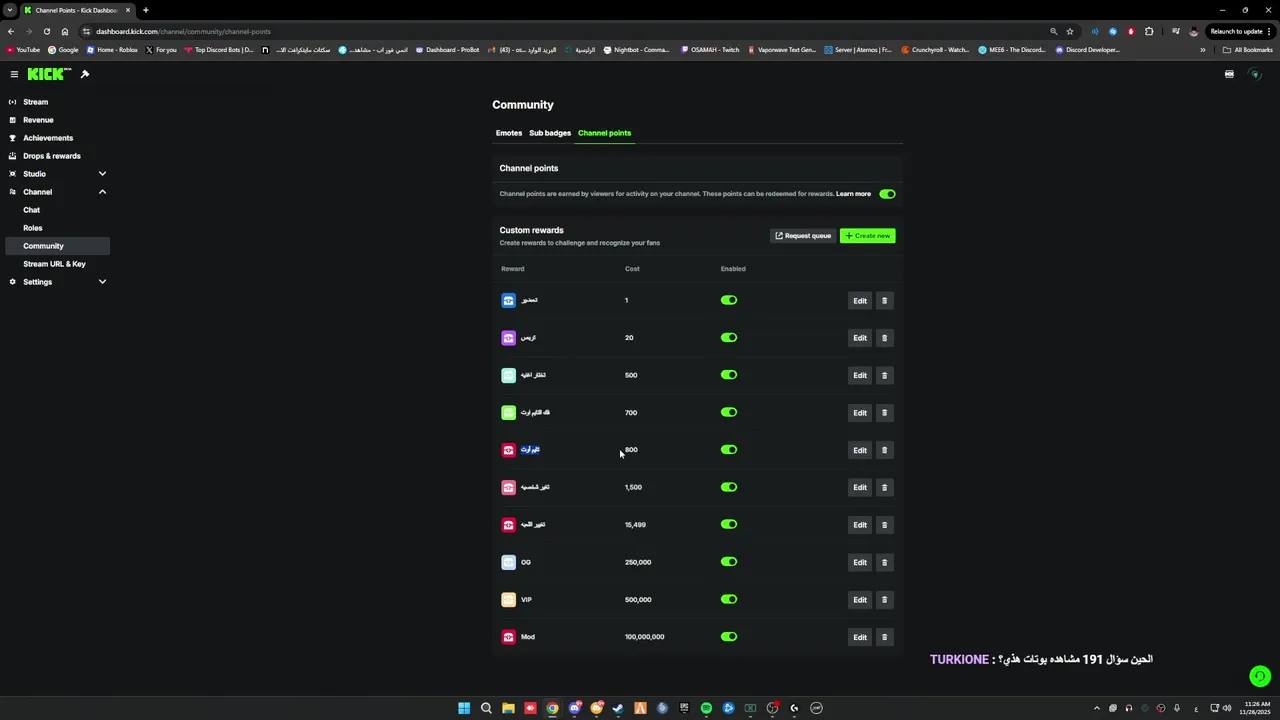This screenshot has height=720, width=1280.
Task: Open the inbox icon in Kick header
Action: pyautogui.click(x=1229, y=74)
